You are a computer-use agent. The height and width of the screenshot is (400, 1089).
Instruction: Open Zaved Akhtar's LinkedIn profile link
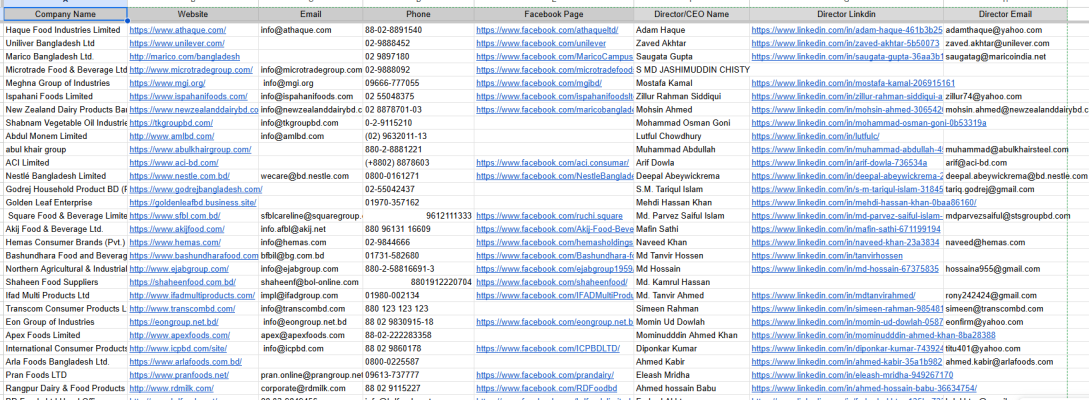point(845,43)
